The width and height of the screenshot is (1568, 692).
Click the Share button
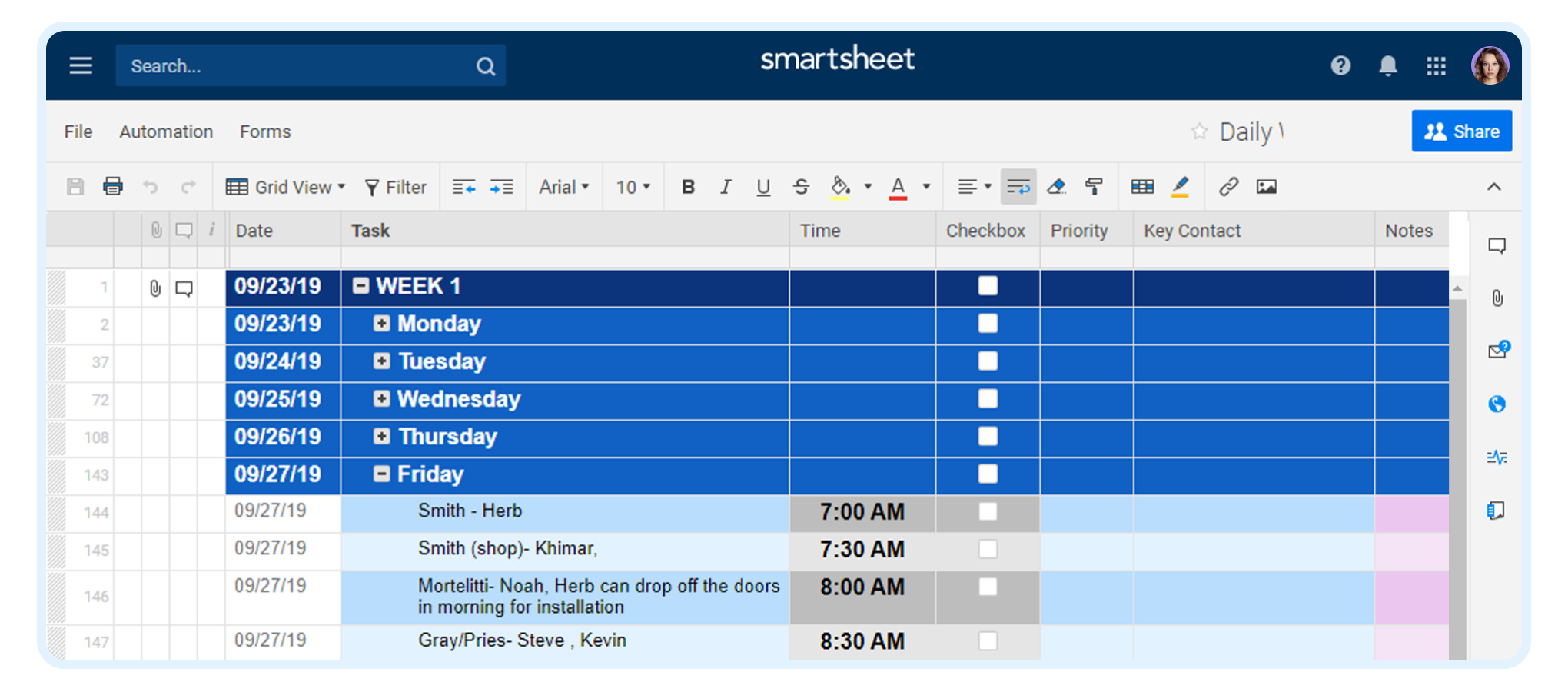click(x=1461, y=131)
